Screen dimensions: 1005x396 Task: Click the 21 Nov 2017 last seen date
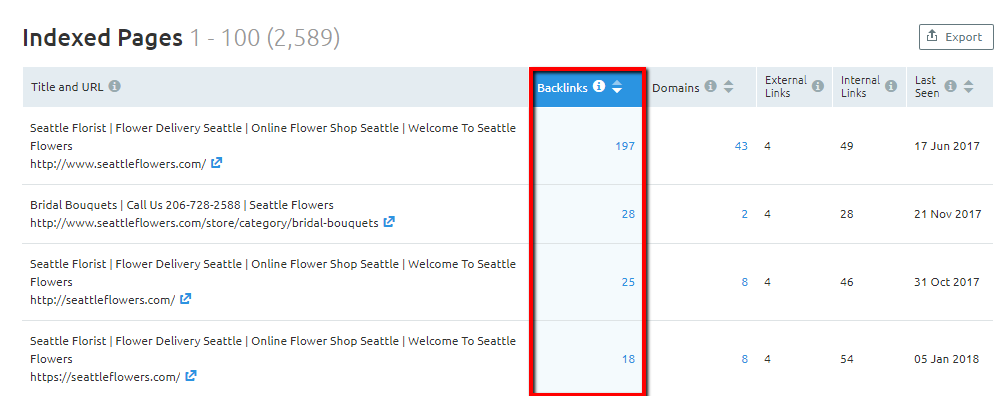pyautogui.click(x=947, y=214)
